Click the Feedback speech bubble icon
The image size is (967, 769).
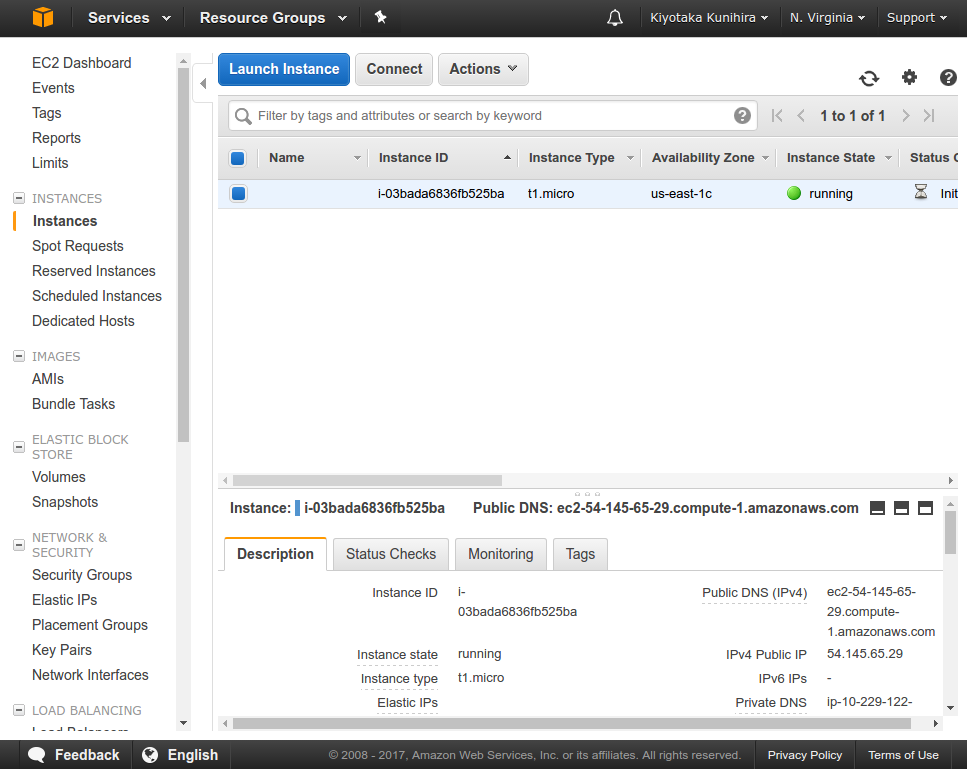click(37, 755)
